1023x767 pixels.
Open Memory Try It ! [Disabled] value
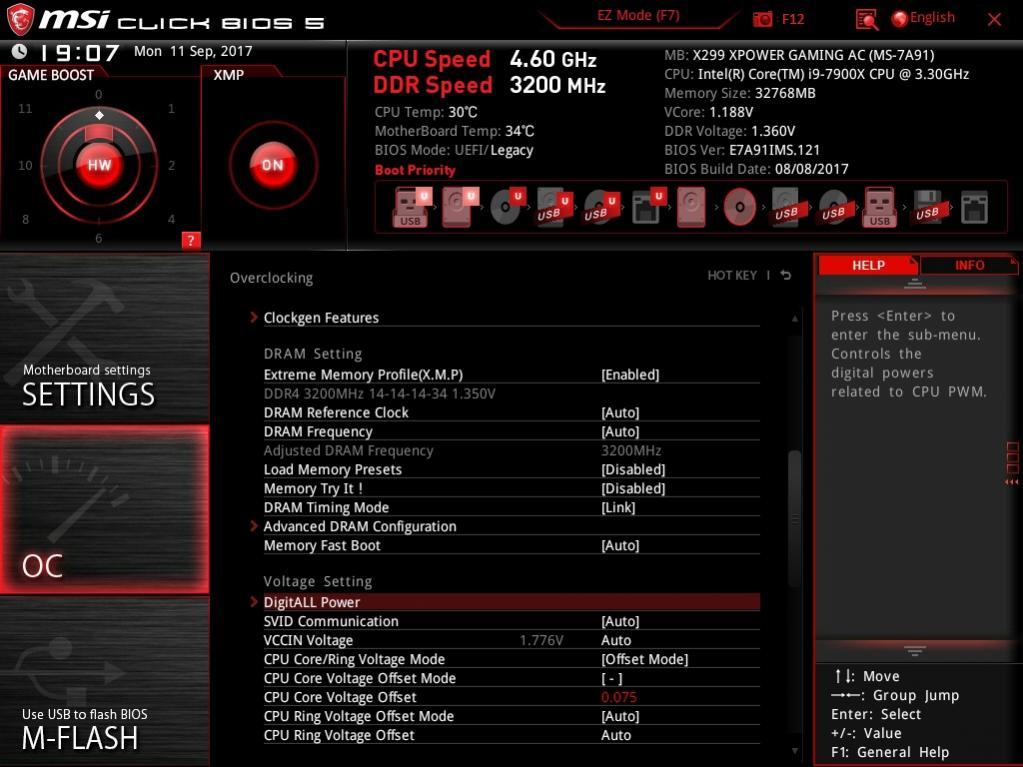pos(633,488)
